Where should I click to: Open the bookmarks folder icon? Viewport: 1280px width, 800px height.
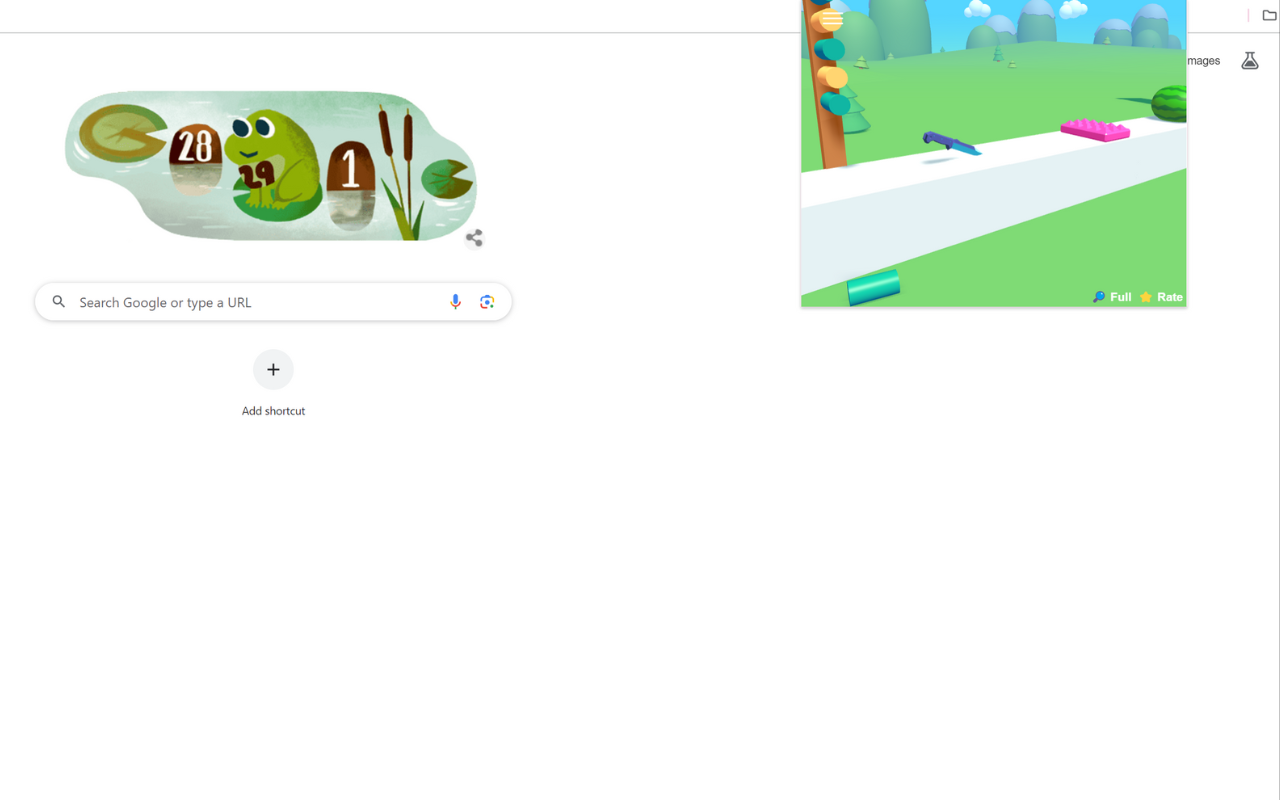(1269, 15)
